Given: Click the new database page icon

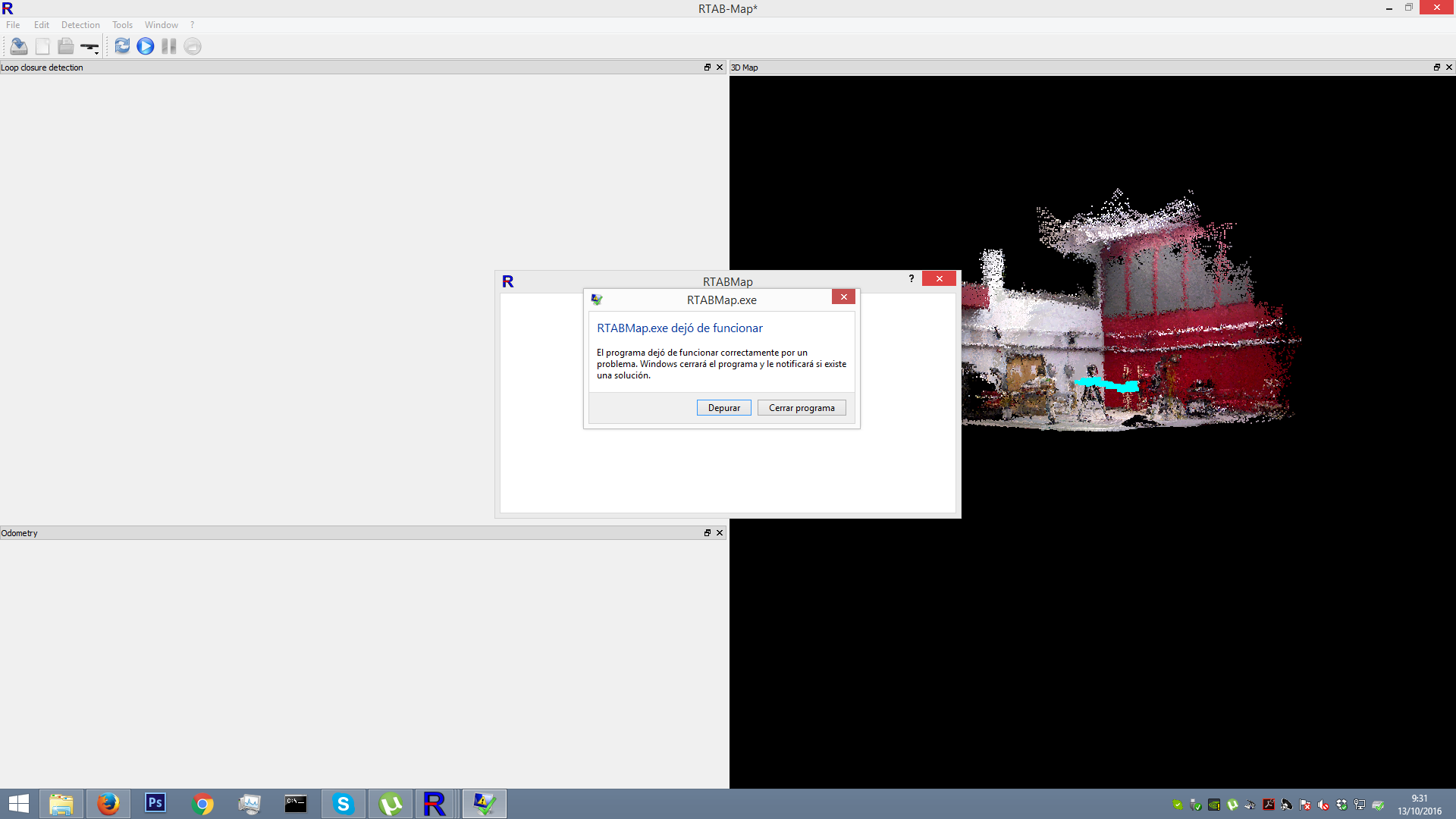Looking at the screenshot, I should pyautogui.click(x=42, y=46).
